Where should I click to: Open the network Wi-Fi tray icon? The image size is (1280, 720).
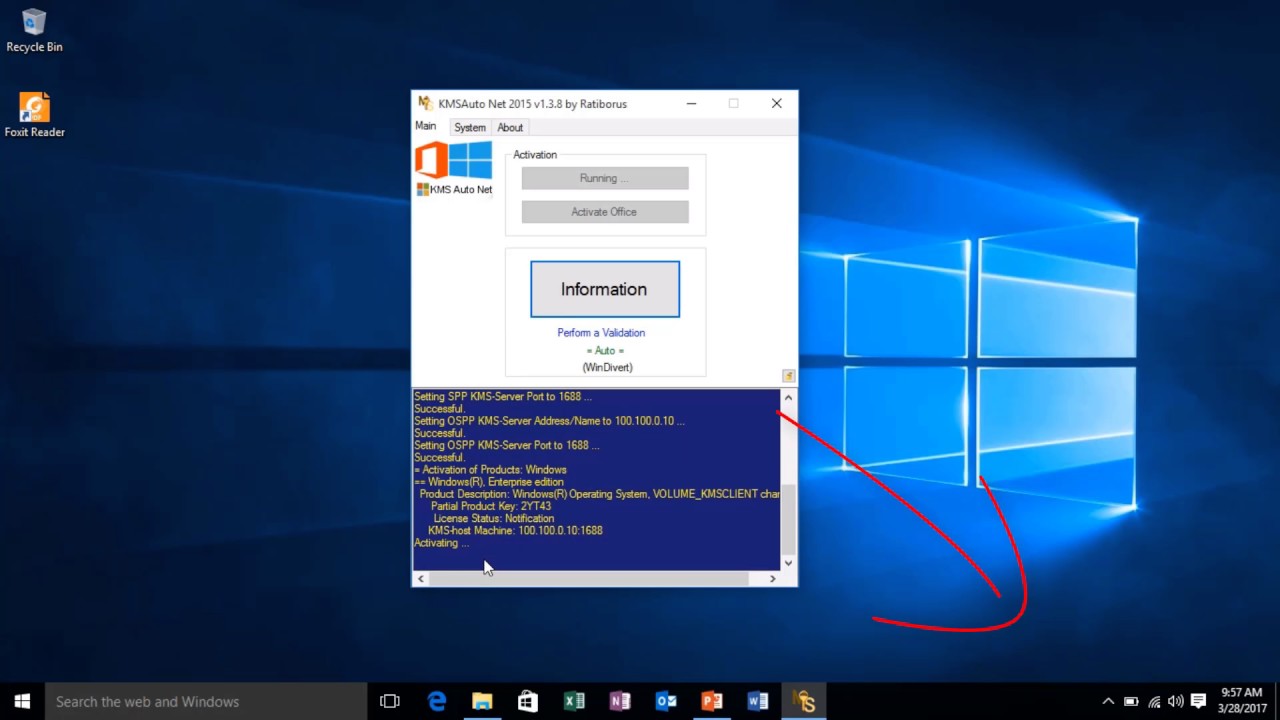point(1154,701)
